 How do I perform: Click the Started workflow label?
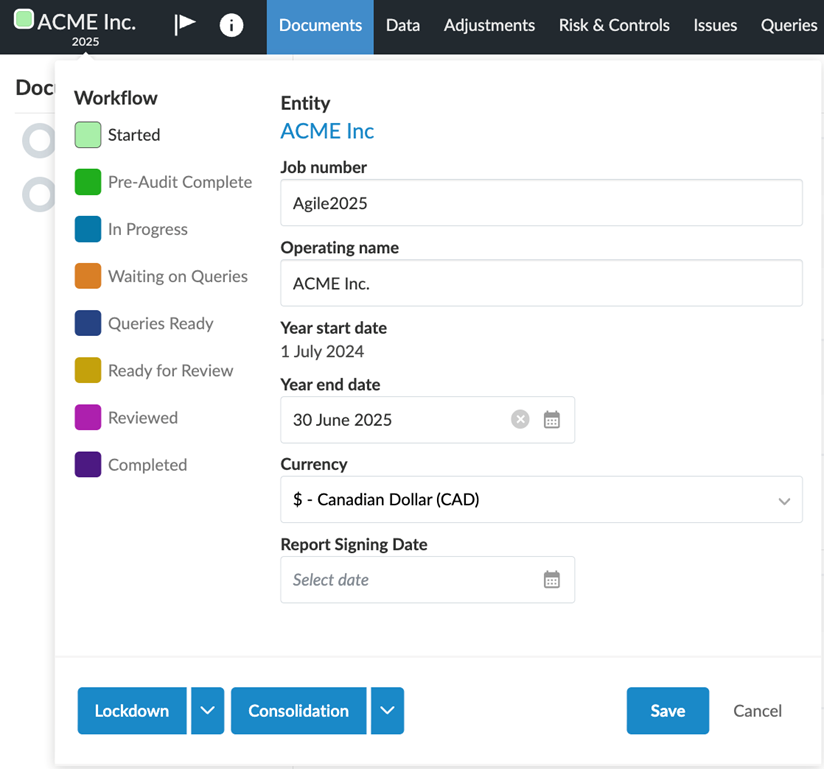click(134, 135)
